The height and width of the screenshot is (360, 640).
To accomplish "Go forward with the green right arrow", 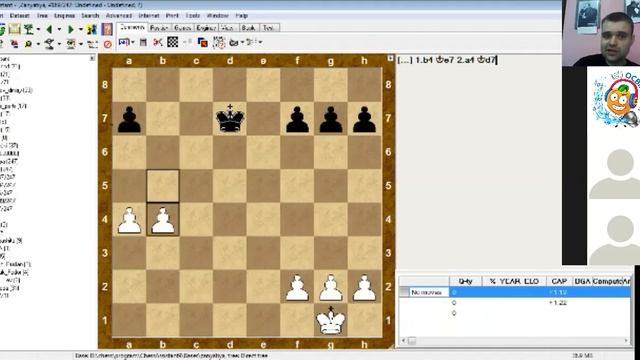I will coord(71,29).
